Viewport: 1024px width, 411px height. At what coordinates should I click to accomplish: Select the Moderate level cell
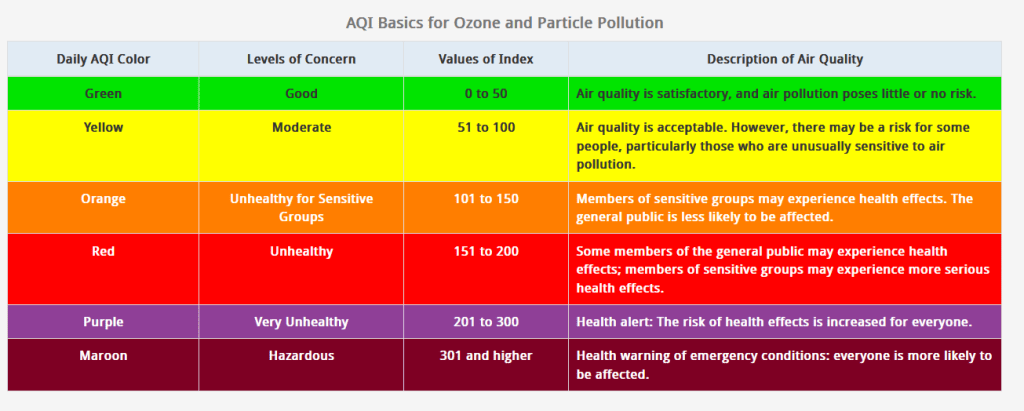click(x=301, y=128)
